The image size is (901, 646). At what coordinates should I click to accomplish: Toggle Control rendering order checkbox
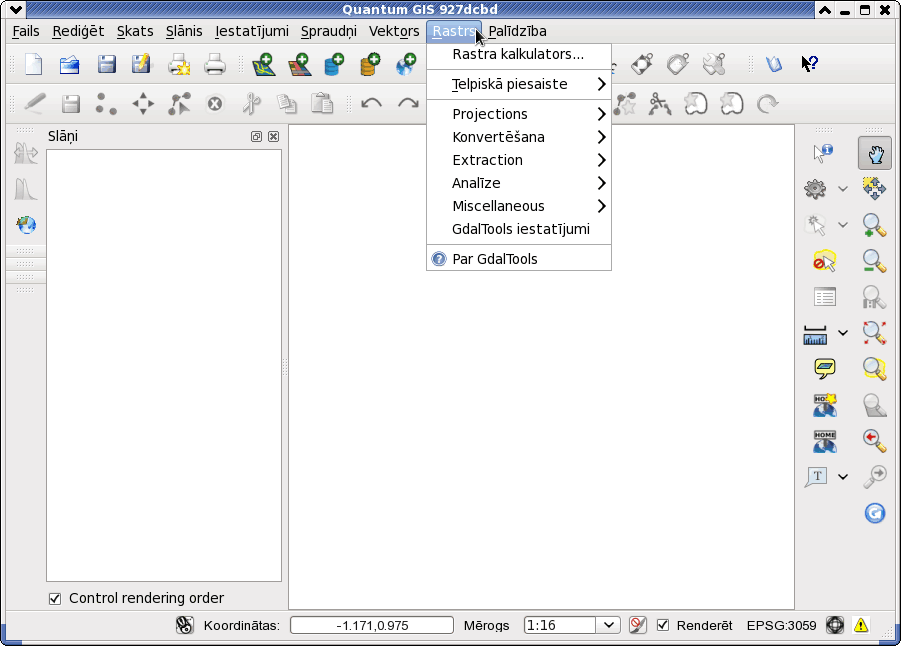pos(55,599)
